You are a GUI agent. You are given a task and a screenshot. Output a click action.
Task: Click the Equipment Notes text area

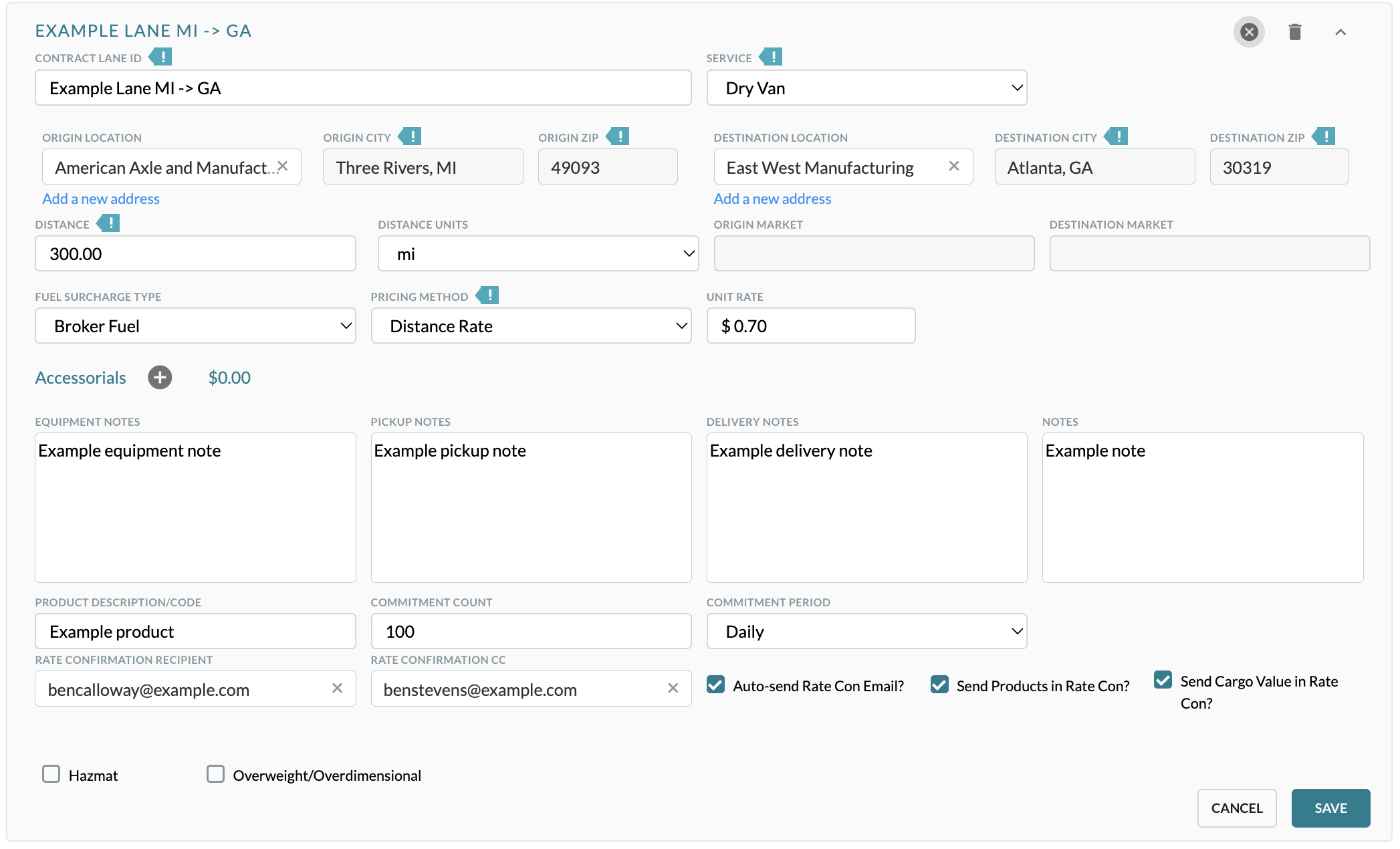click(195, 508)
